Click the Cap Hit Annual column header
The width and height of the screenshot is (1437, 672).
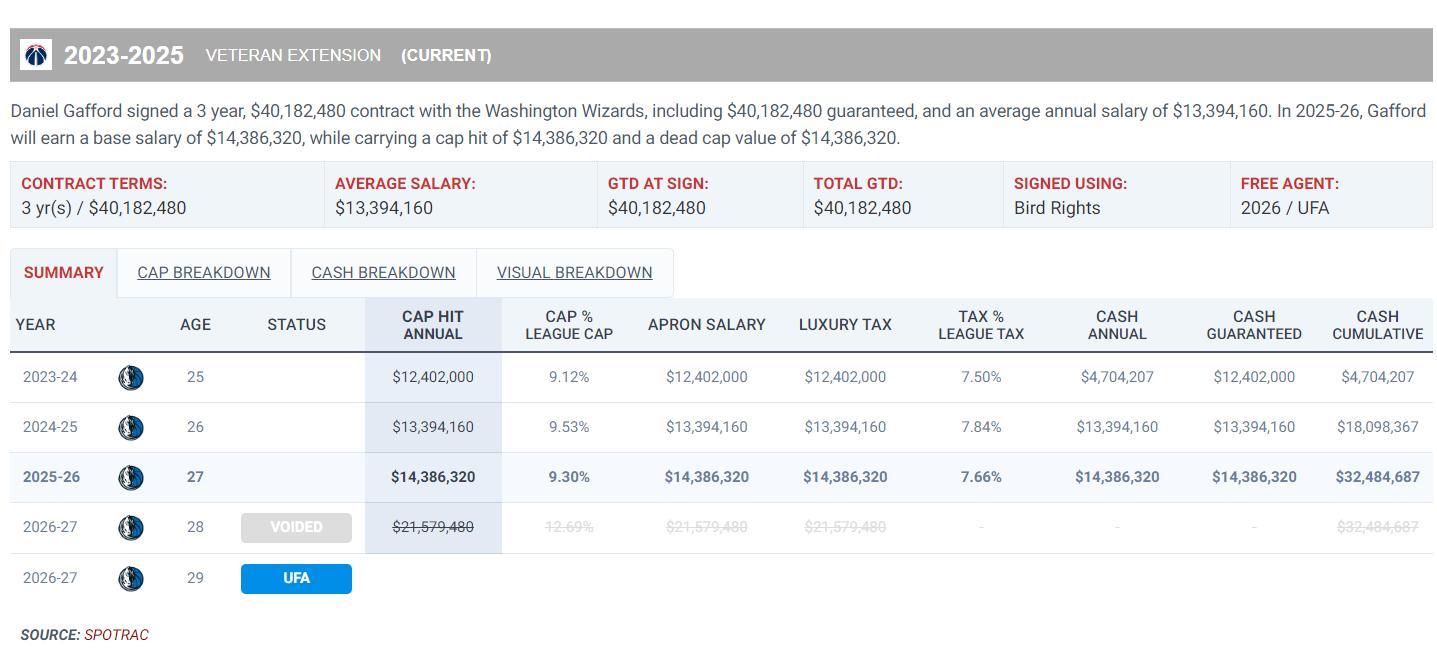(x=432, y=325)
